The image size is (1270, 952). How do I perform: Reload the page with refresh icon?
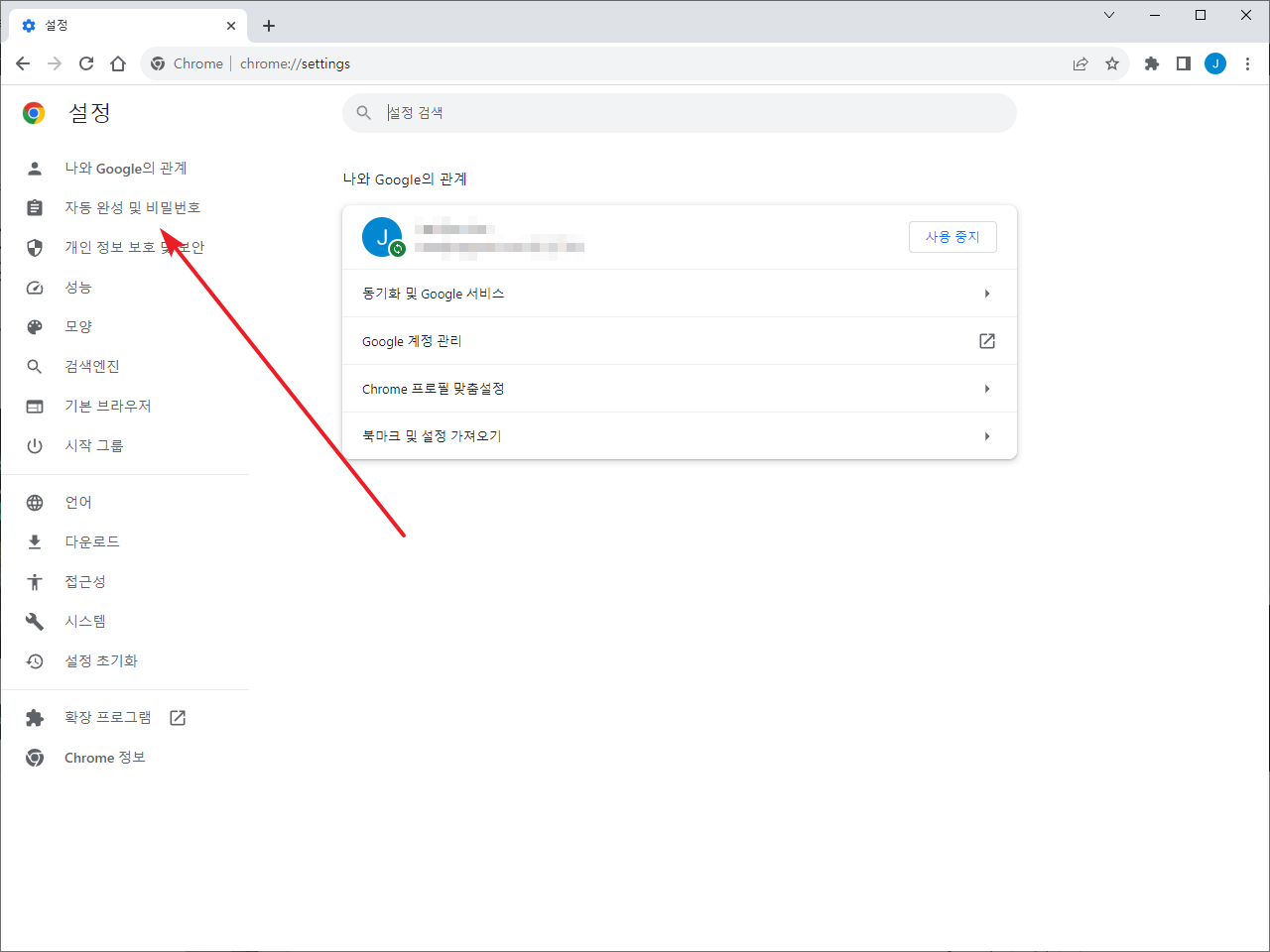(x=86, y=63)
